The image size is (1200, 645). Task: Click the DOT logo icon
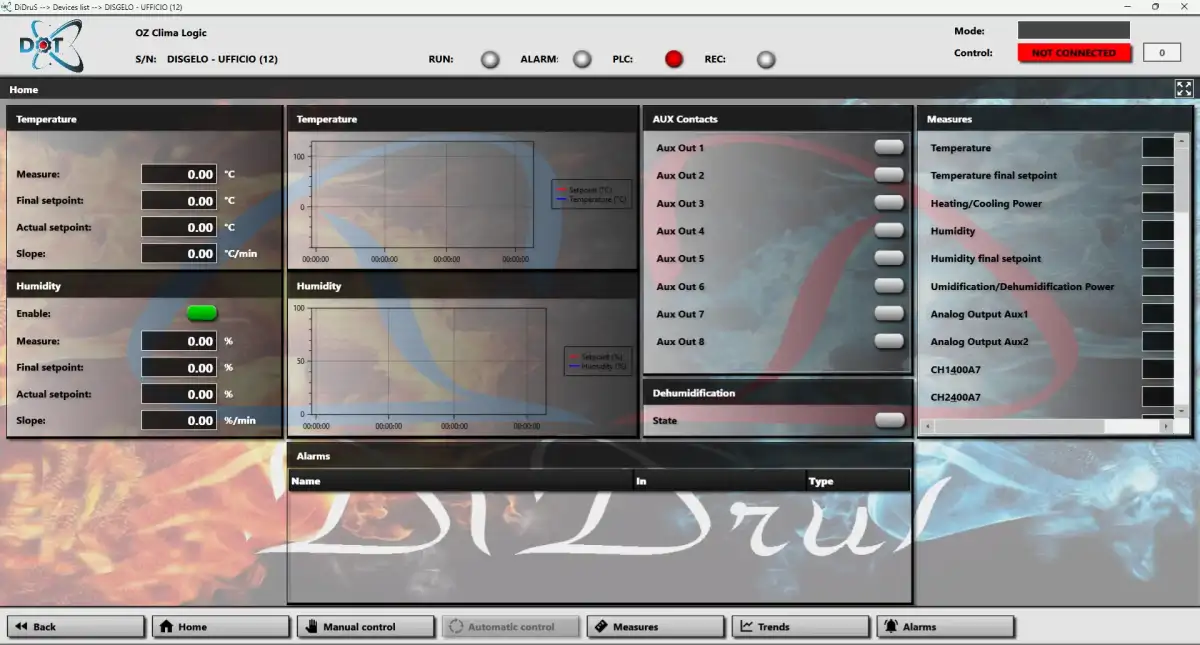pyautogui.click(x=50, y=46)
